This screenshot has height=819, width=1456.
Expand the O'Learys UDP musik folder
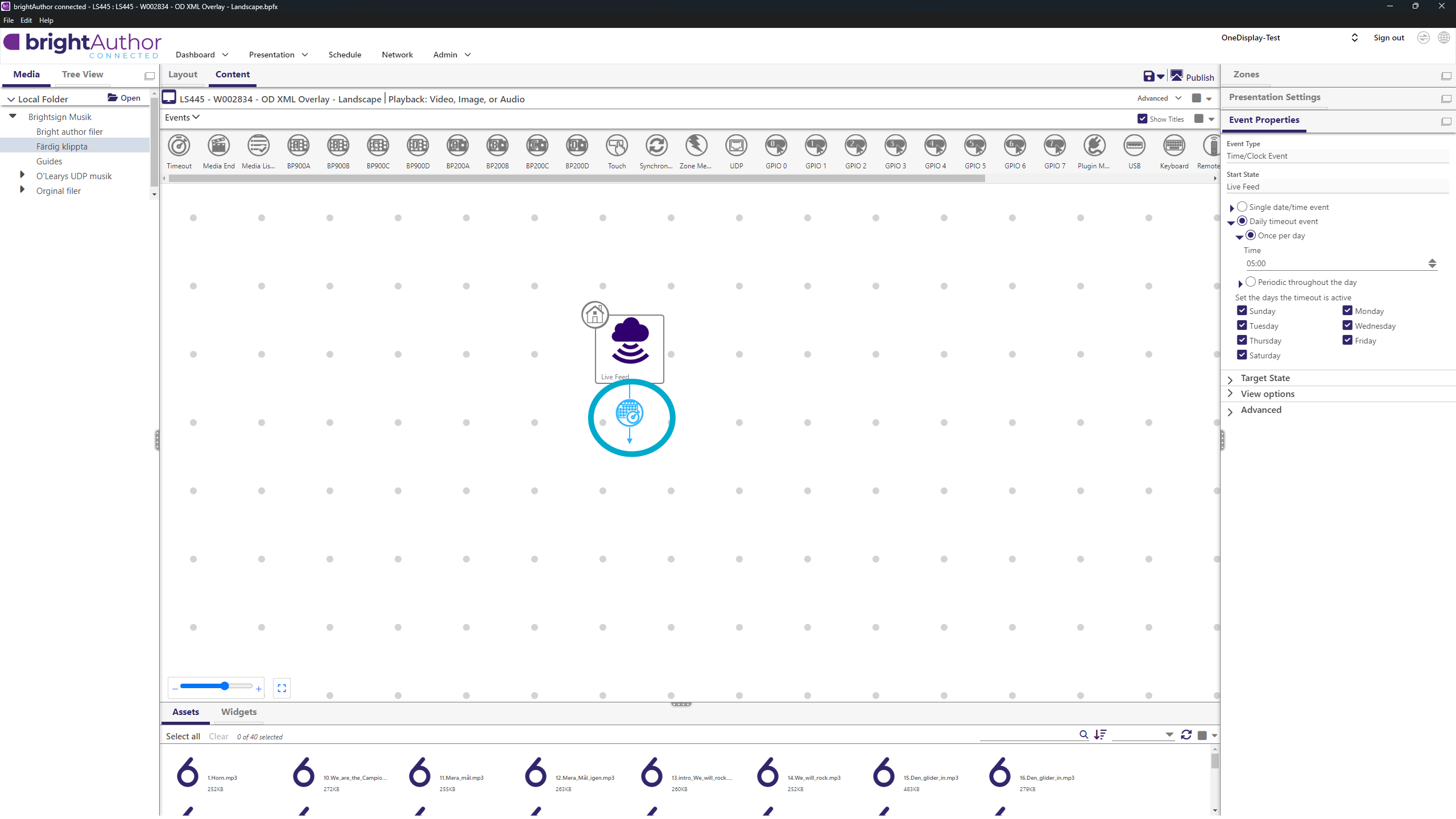(x=22, y=175)
